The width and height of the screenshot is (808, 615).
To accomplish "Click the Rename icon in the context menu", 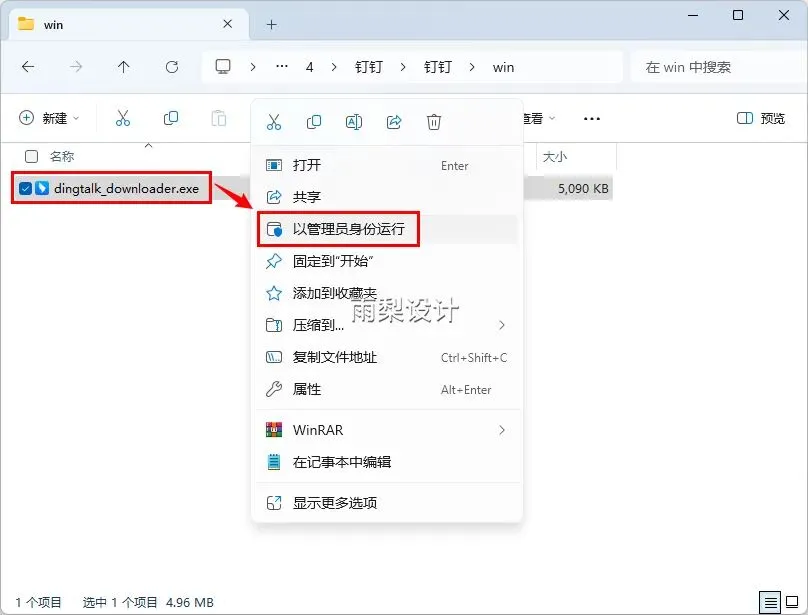I will pos(354,122).
